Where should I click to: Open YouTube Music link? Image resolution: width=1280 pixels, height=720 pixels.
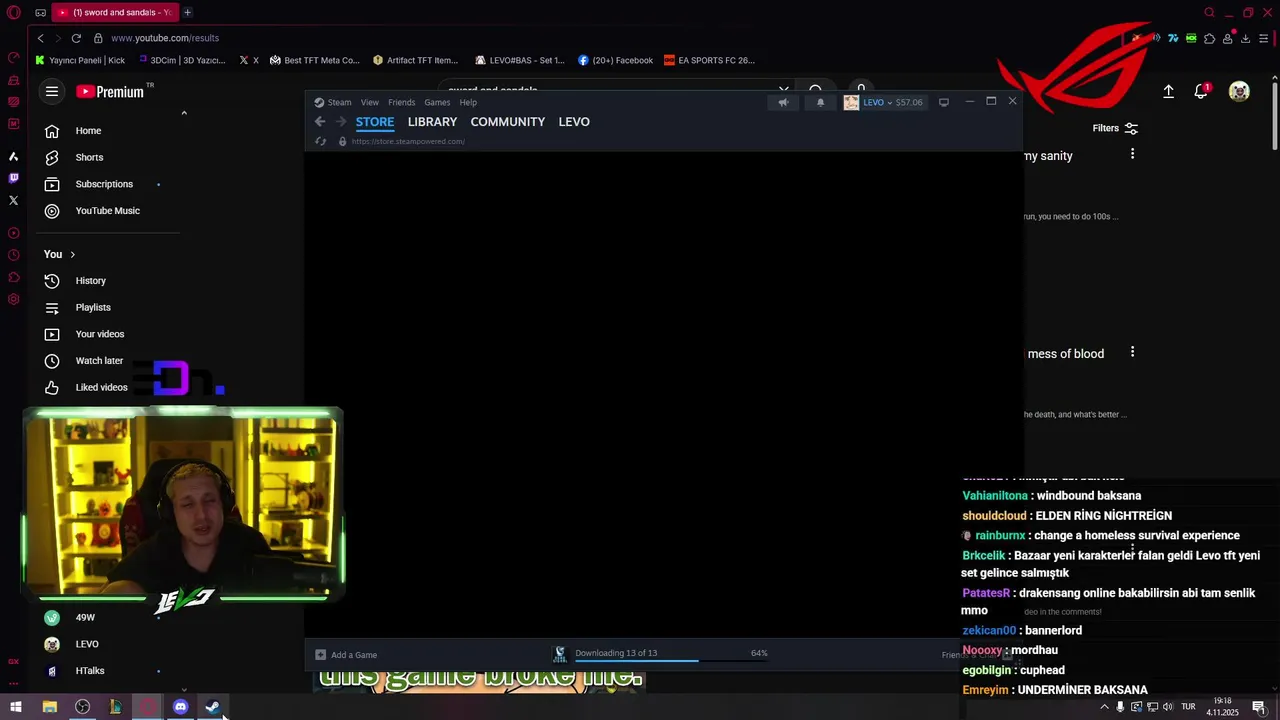tap(107, 211)
